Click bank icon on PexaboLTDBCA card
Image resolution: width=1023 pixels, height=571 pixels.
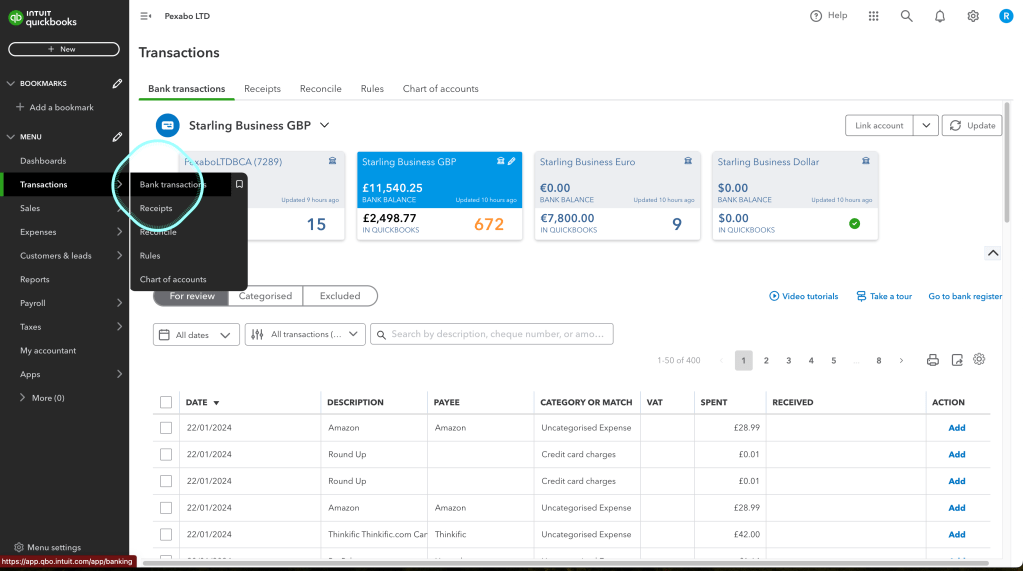[x=332, y=161]
